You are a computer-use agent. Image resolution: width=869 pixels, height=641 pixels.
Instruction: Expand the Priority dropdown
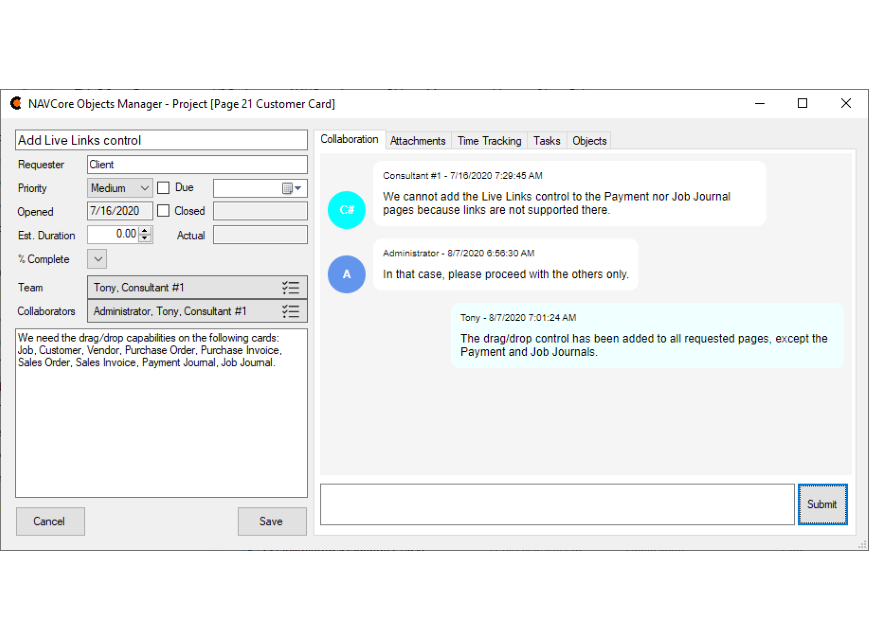click(x=143, y=188)
